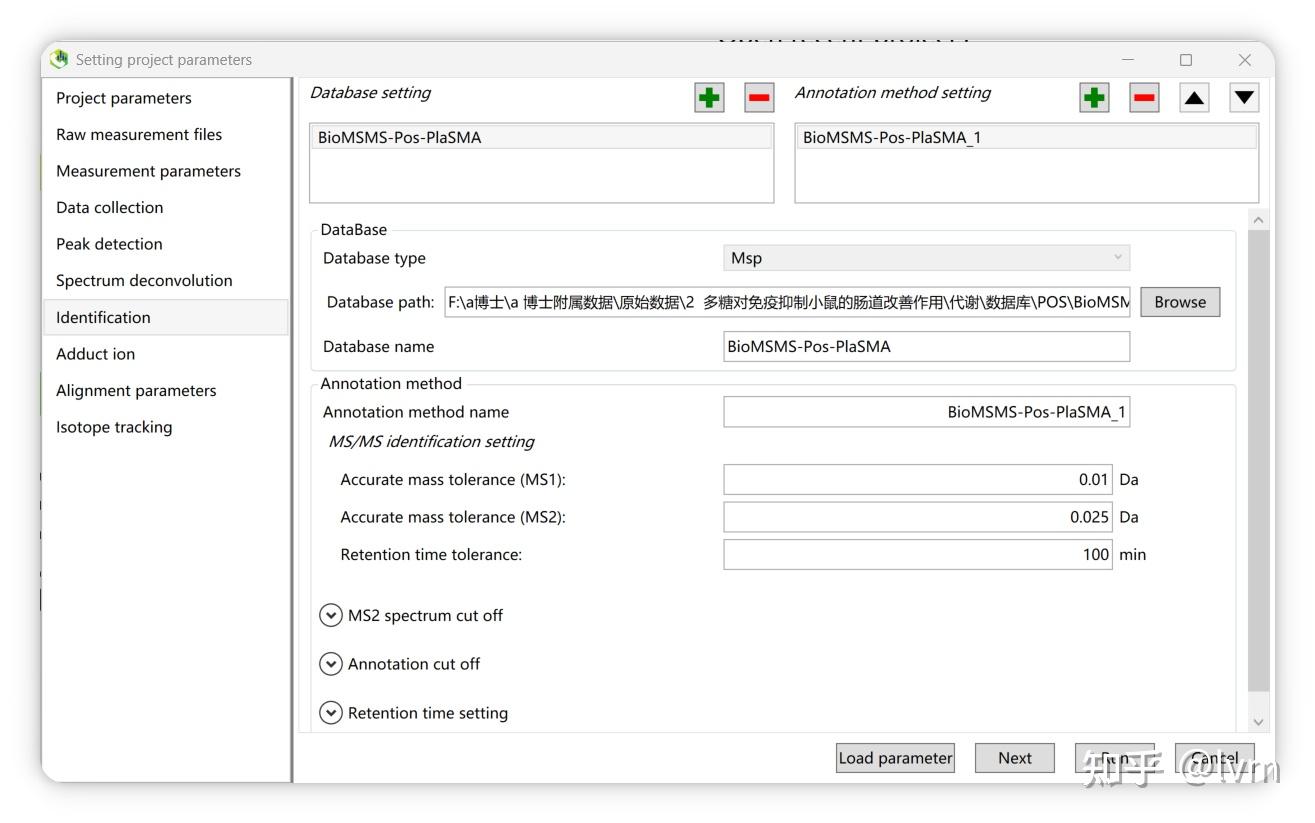1315x823 pixels.
Task: Remove selected database with red minus
Action: 759,97
